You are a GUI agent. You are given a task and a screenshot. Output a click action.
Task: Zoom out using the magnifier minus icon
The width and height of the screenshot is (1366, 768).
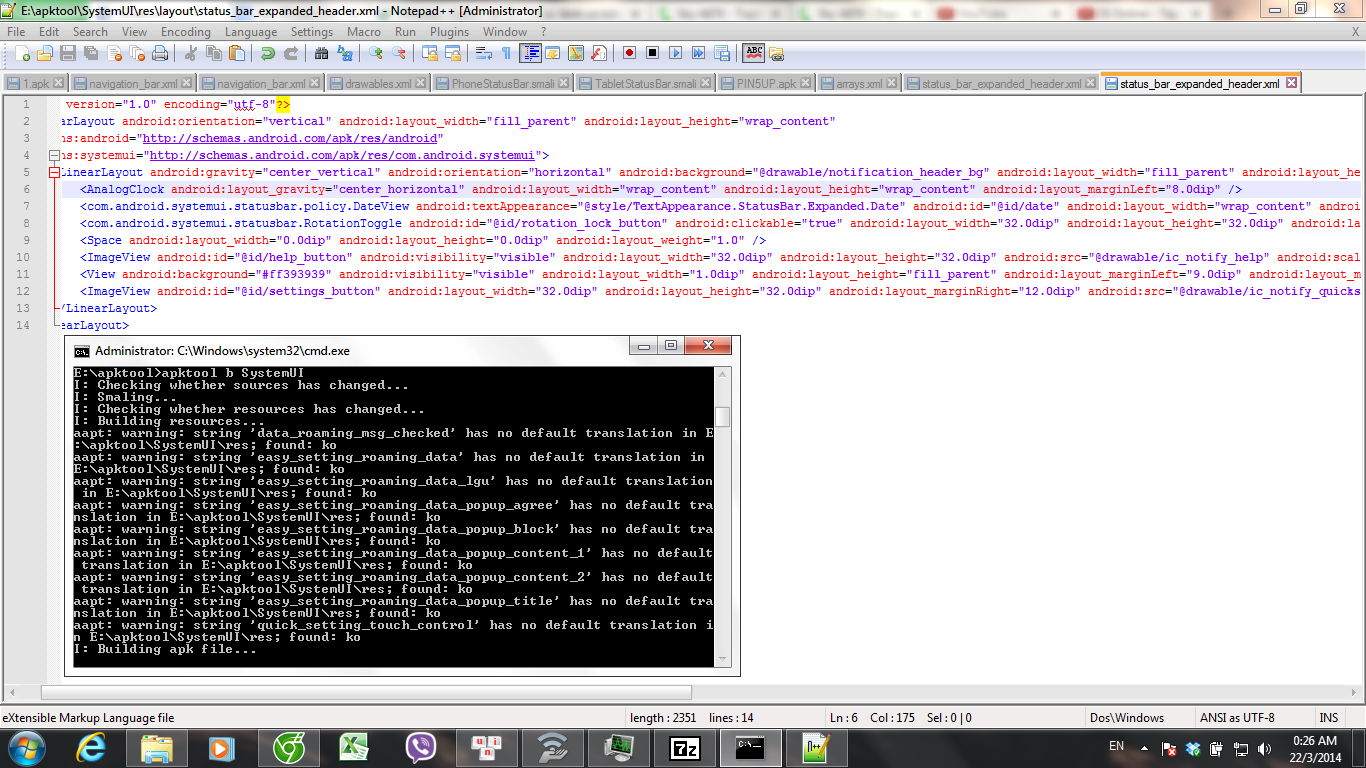pos(399,53)
